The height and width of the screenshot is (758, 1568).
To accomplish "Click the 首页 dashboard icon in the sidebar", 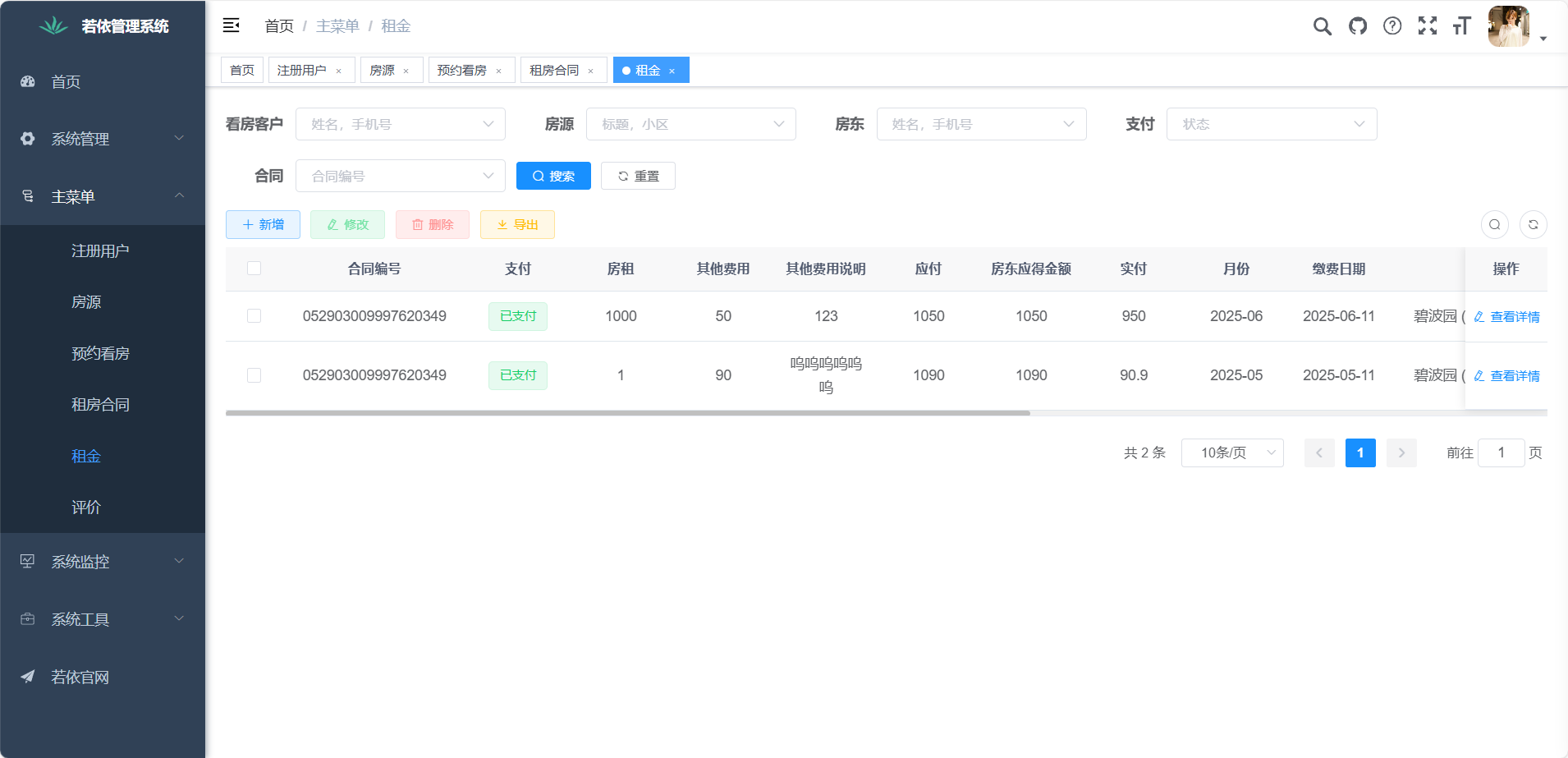I will (x=28, y=81).
